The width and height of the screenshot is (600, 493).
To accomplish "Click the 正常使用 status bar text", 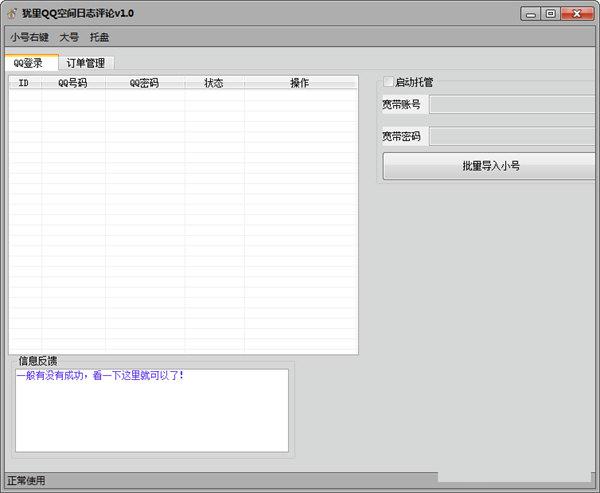I will (26, 480).
